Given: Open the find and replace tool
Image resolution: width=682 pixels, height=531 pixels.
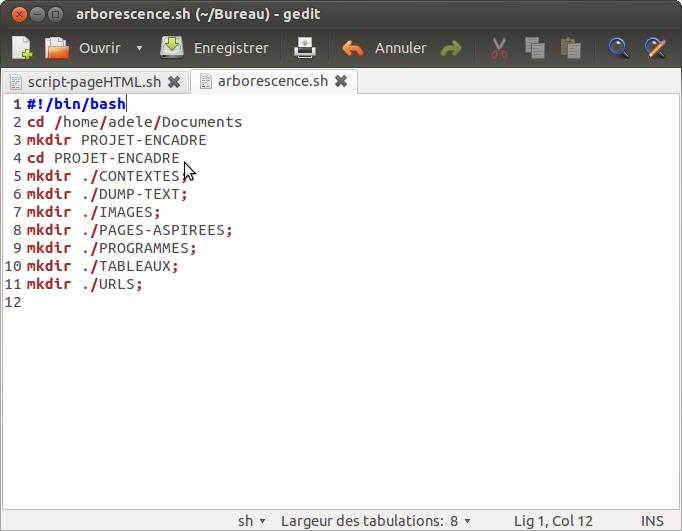Looking at the screenshot, I should click(x=655, y=48).
